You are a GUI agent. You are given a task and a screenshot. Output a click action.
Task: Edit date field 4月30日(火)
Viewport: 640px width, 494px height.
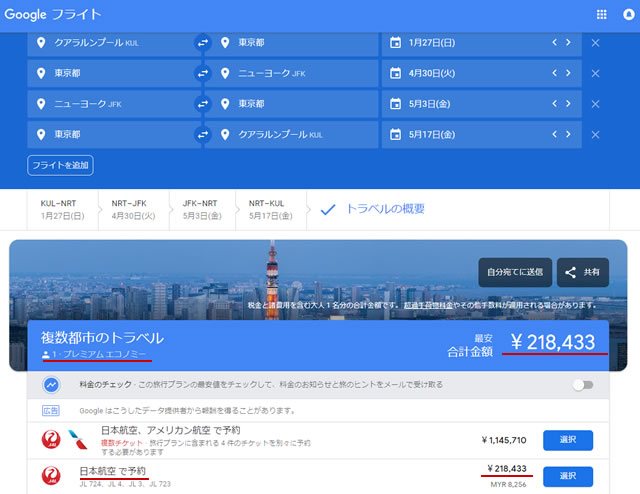coord(482,73)
